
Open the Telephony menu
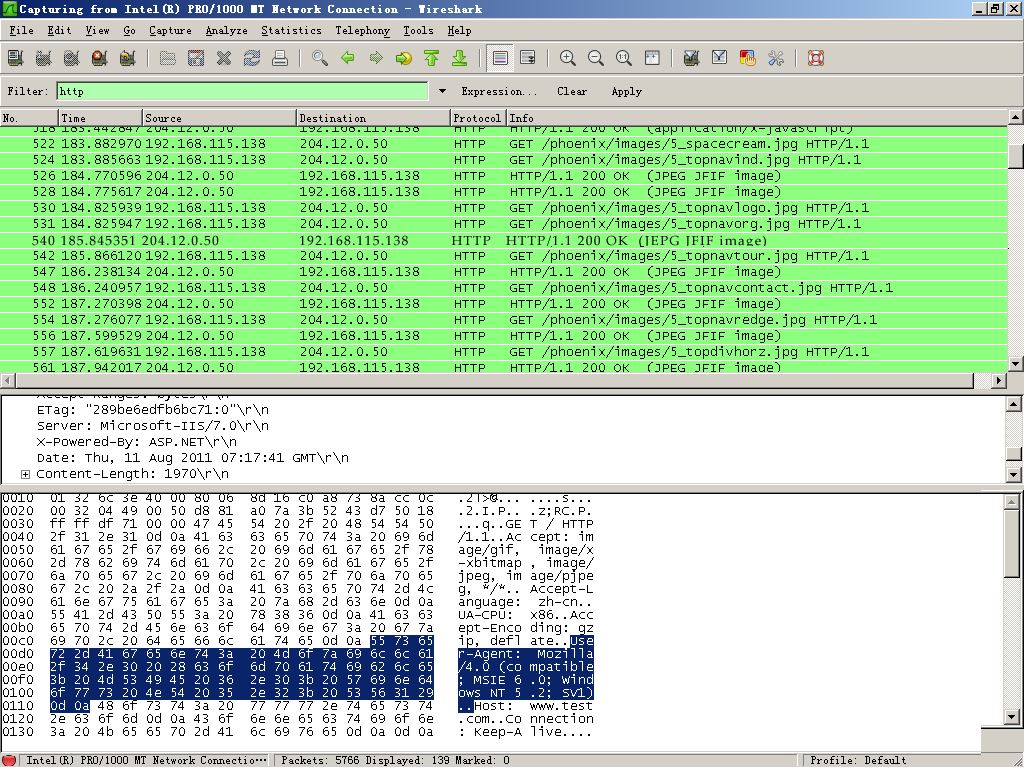[x=362, y=31]
